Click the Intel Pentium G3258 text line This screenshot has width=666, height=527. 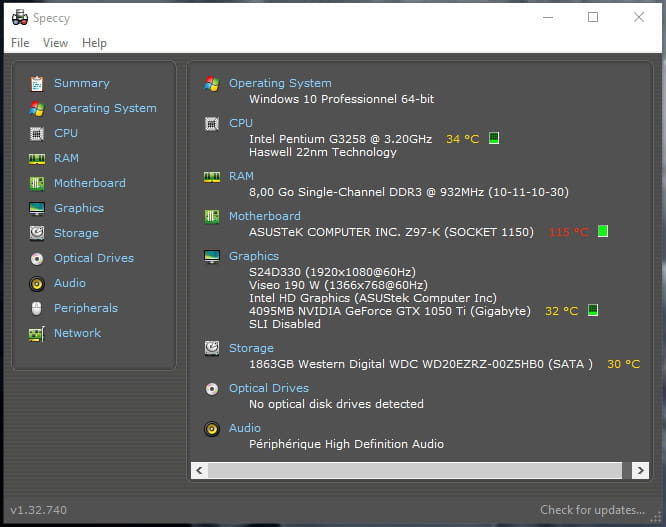click(340, 139)
